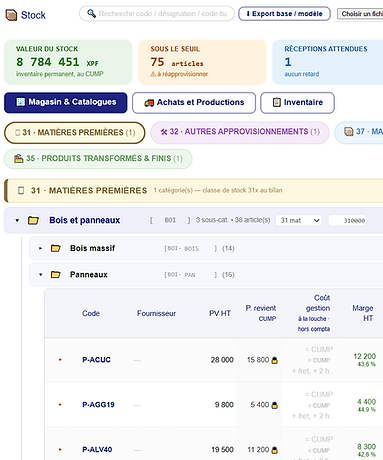Sort by the Code column header
The image size is (383, 460).
pyautogui.click(x=91, y=313)
